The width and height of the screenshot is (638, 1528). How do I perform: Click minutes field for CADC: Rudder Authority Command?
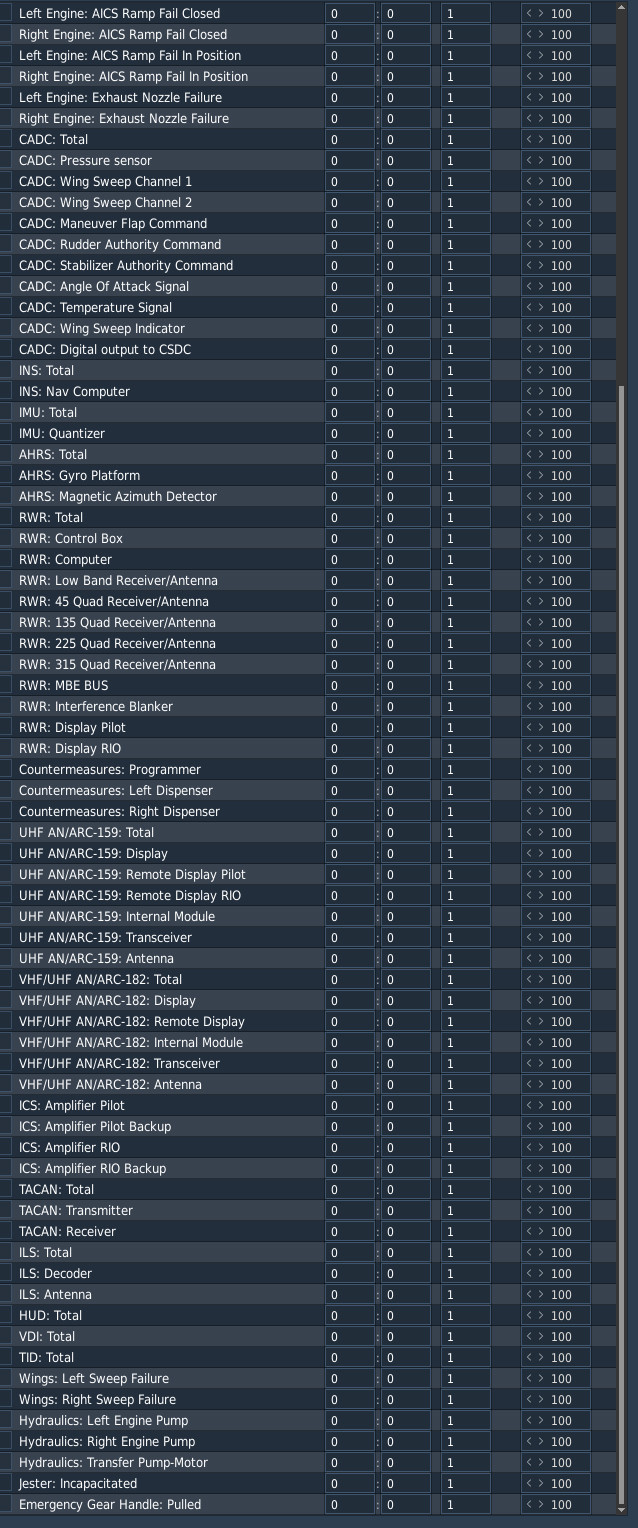(x=406, y=244)
